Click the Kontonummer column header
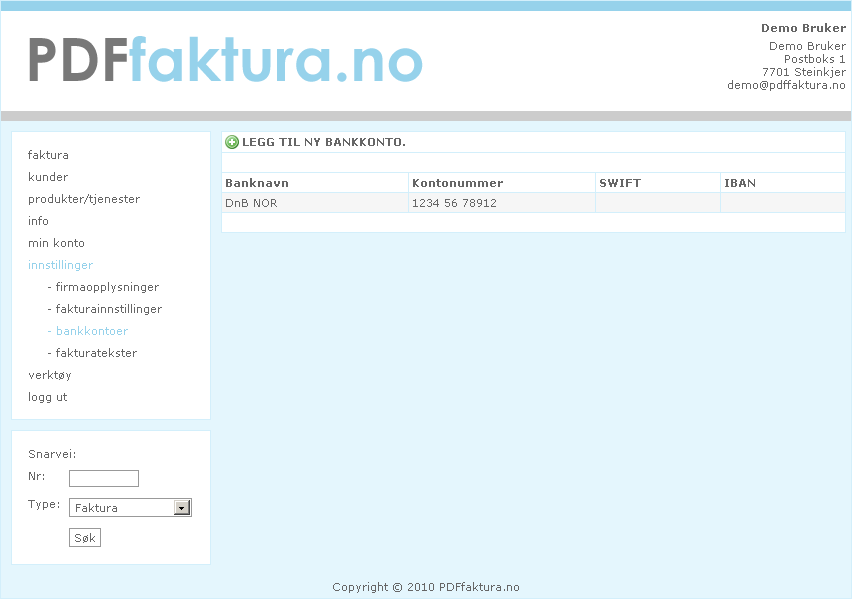This screenshot has width=852, height=599. point(458,183)
